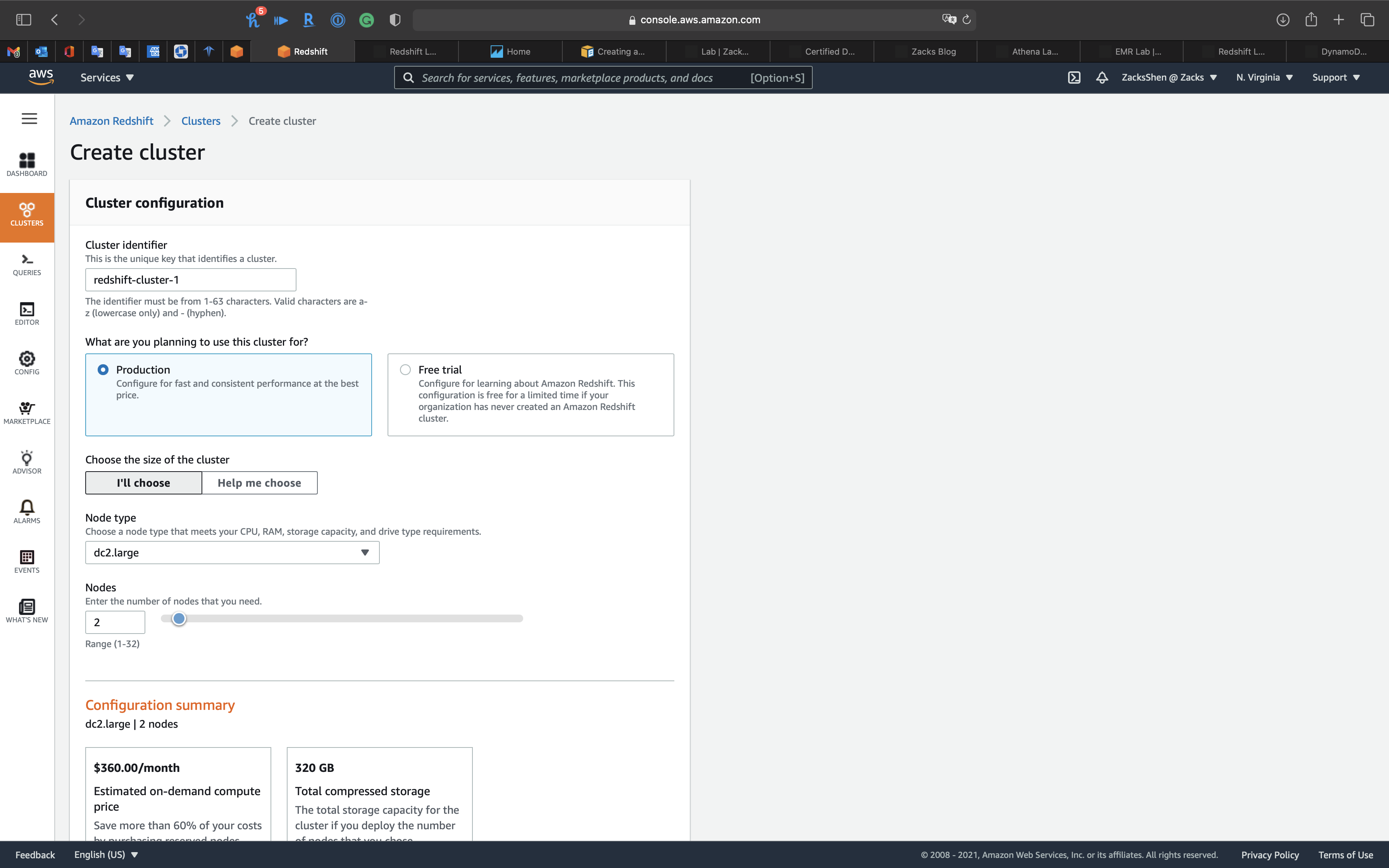This screenshot has height=868, width=1389.
Task: Select the Production radio option
Action: click(x=103, y=370)
